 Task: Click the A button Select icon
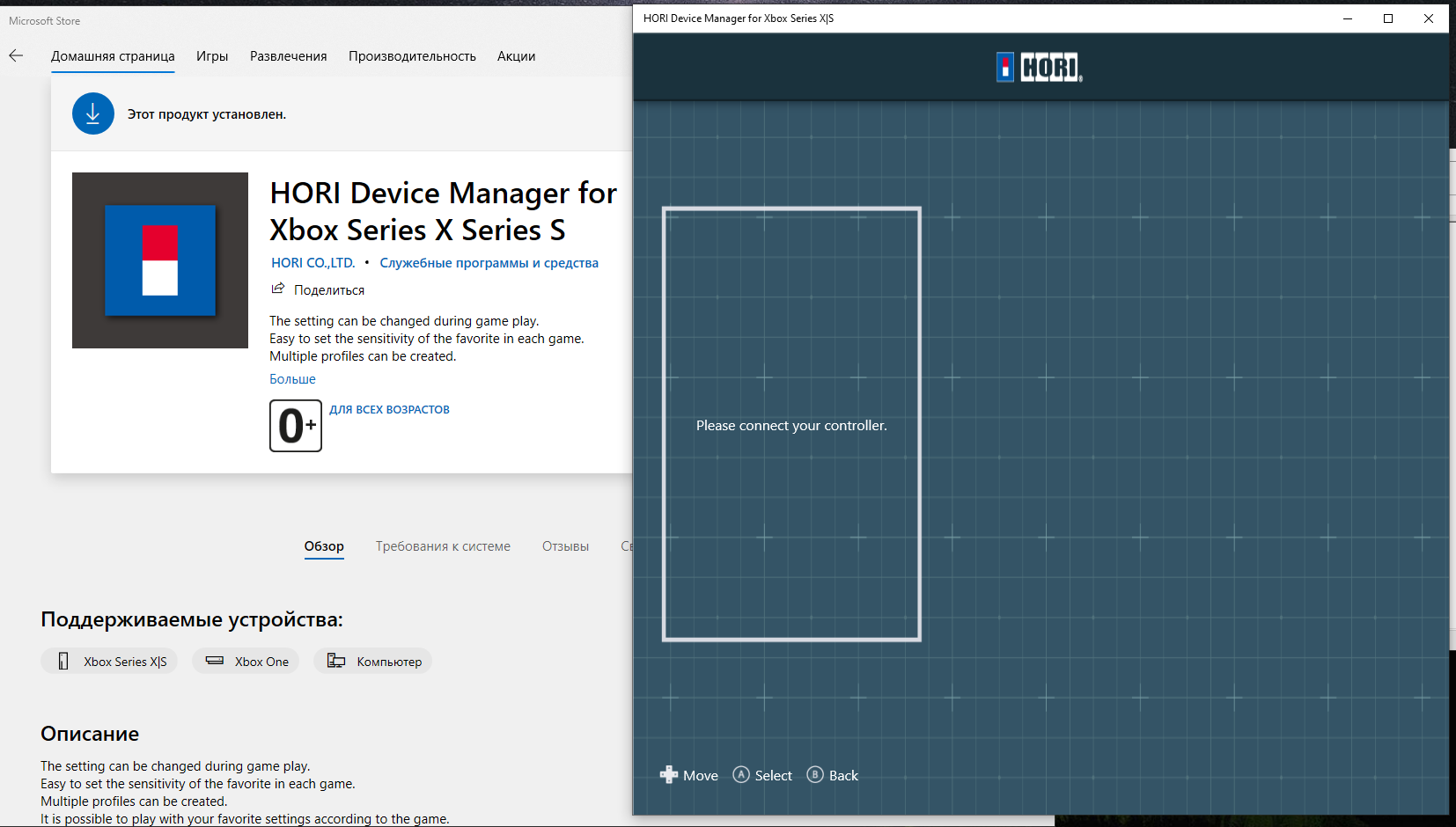741,774
